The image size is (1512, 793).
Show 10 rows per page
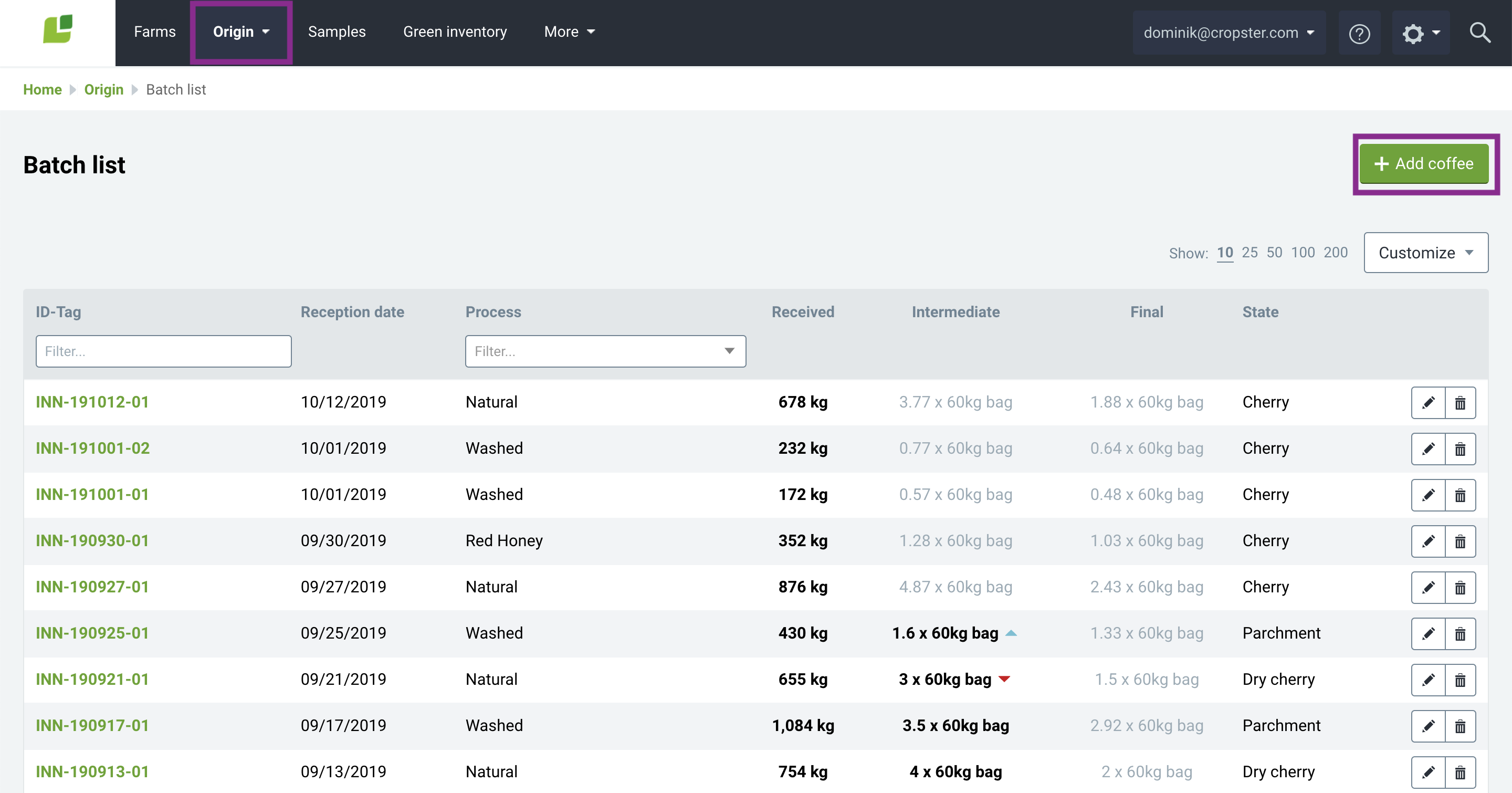(x=1225, y=253)
